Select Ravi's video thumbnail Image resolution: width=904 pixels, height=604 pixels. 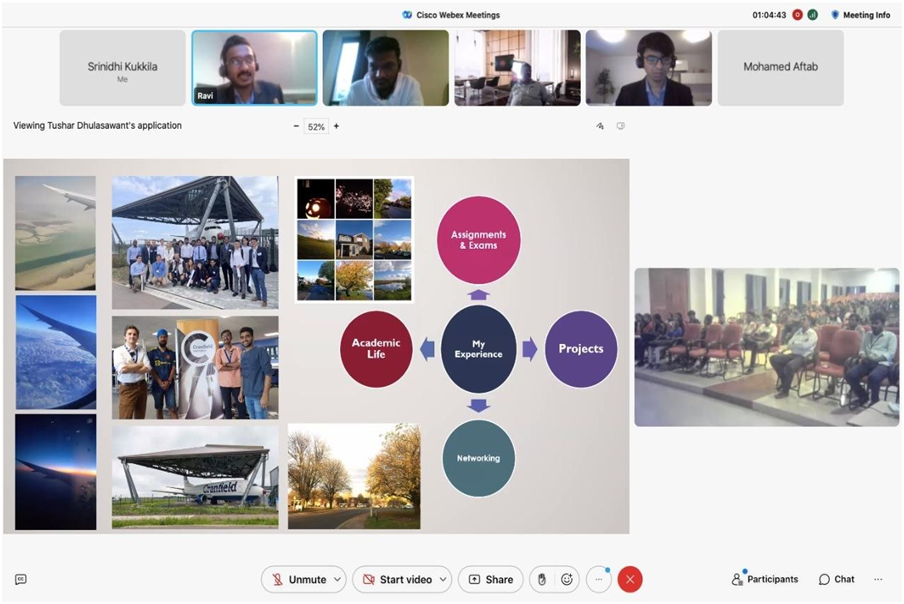coord(254,67)
